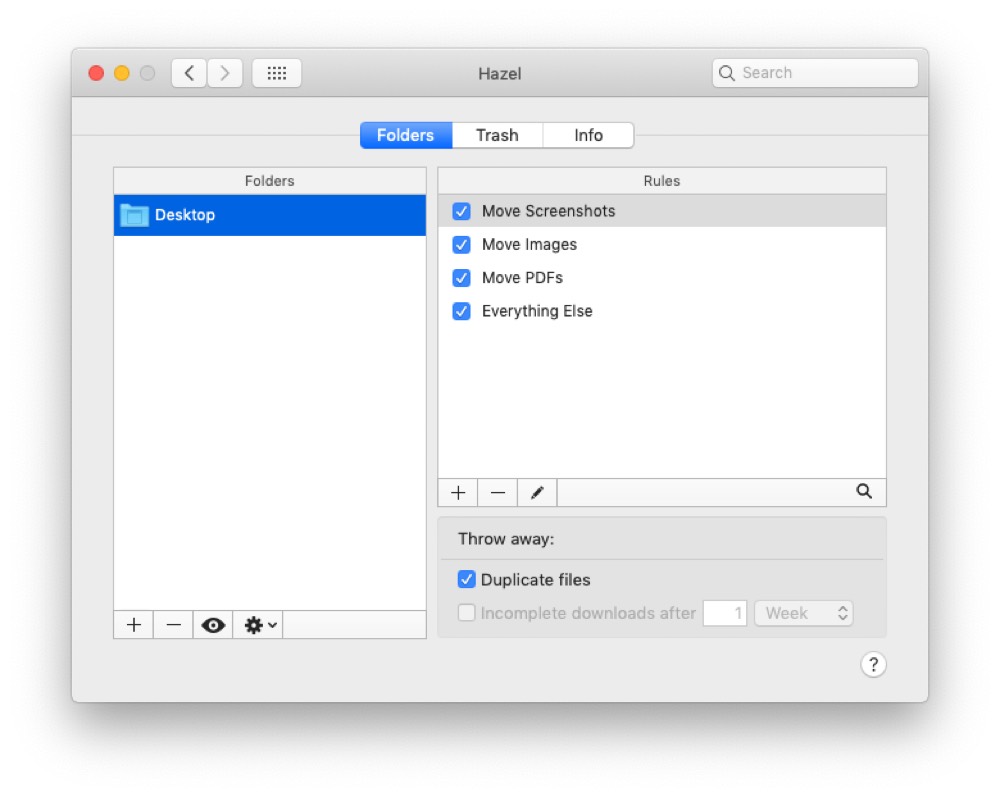Minimize the Hazel window with yellow button
The image size is (1000, 797).
pyautogui.click(x=122, y=73)
